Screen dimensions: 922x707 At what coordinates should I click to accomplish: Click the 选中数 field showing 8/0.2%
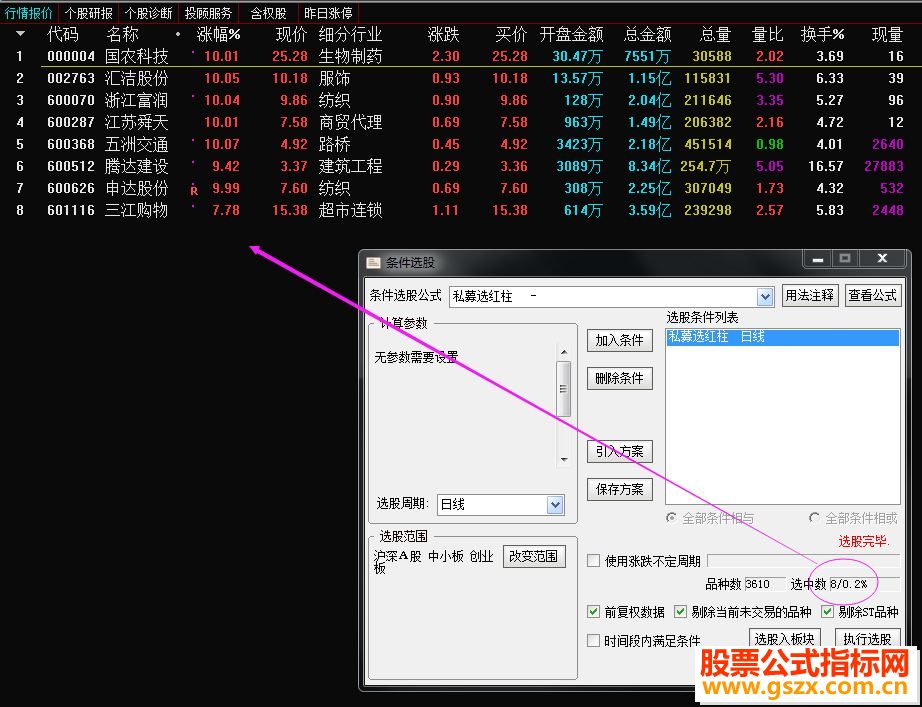864,584
